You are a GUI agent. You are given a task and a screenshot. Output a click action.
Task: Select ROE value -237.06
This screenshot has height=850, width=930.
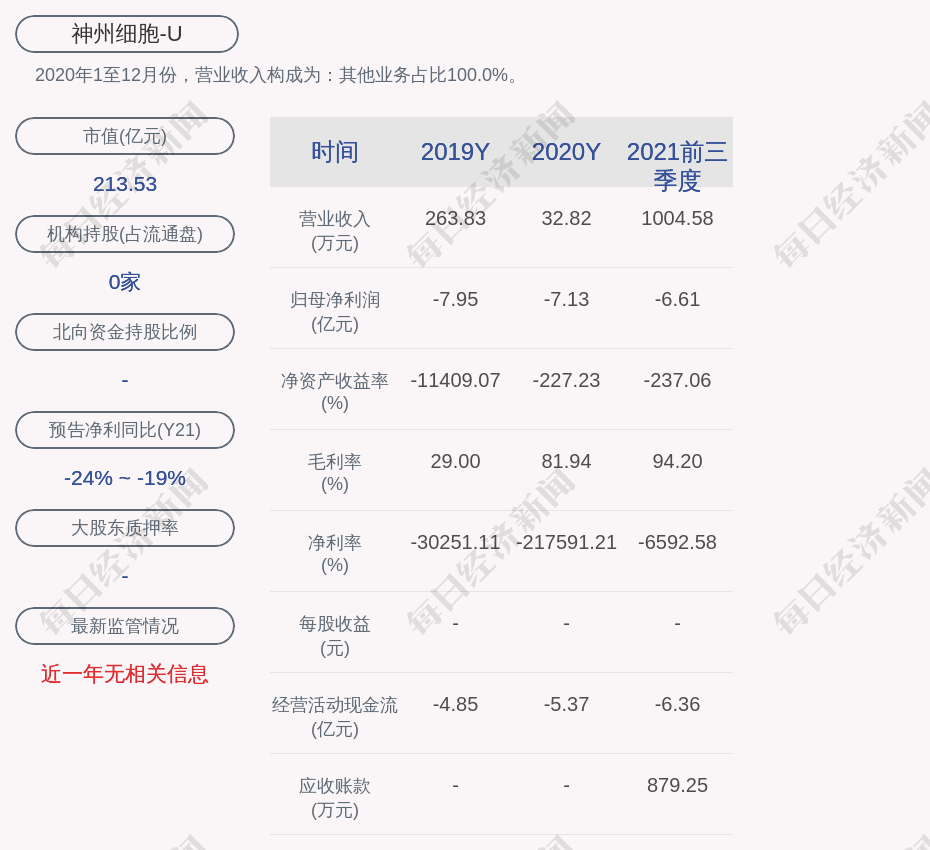[x=677, y=380]
